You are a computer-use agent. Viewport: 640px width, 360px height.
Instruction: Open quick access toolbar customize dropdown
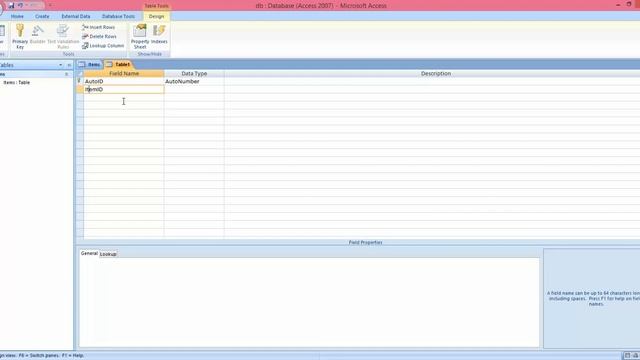coord(50,5)
